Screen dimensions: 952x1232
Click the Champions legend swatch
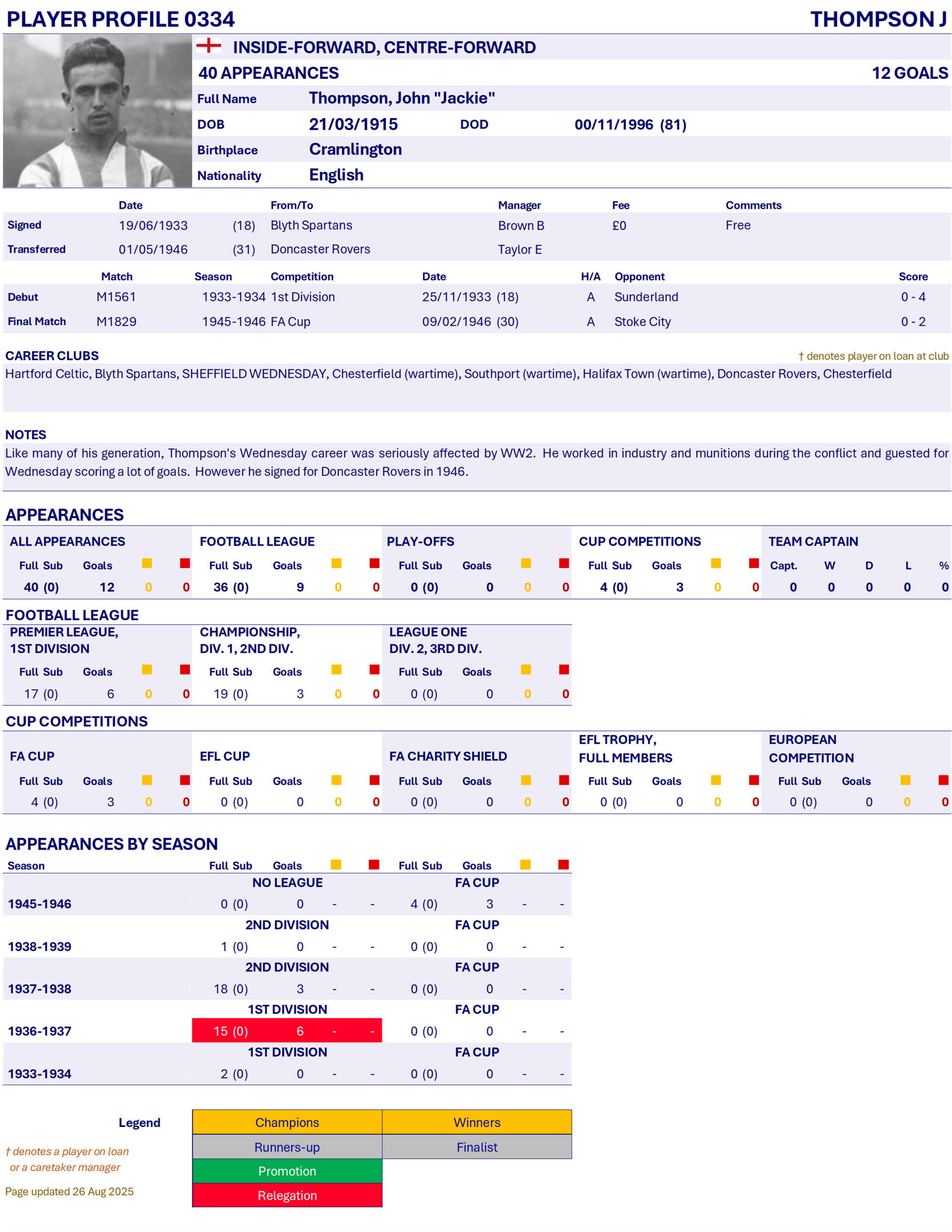point(287,1122)
